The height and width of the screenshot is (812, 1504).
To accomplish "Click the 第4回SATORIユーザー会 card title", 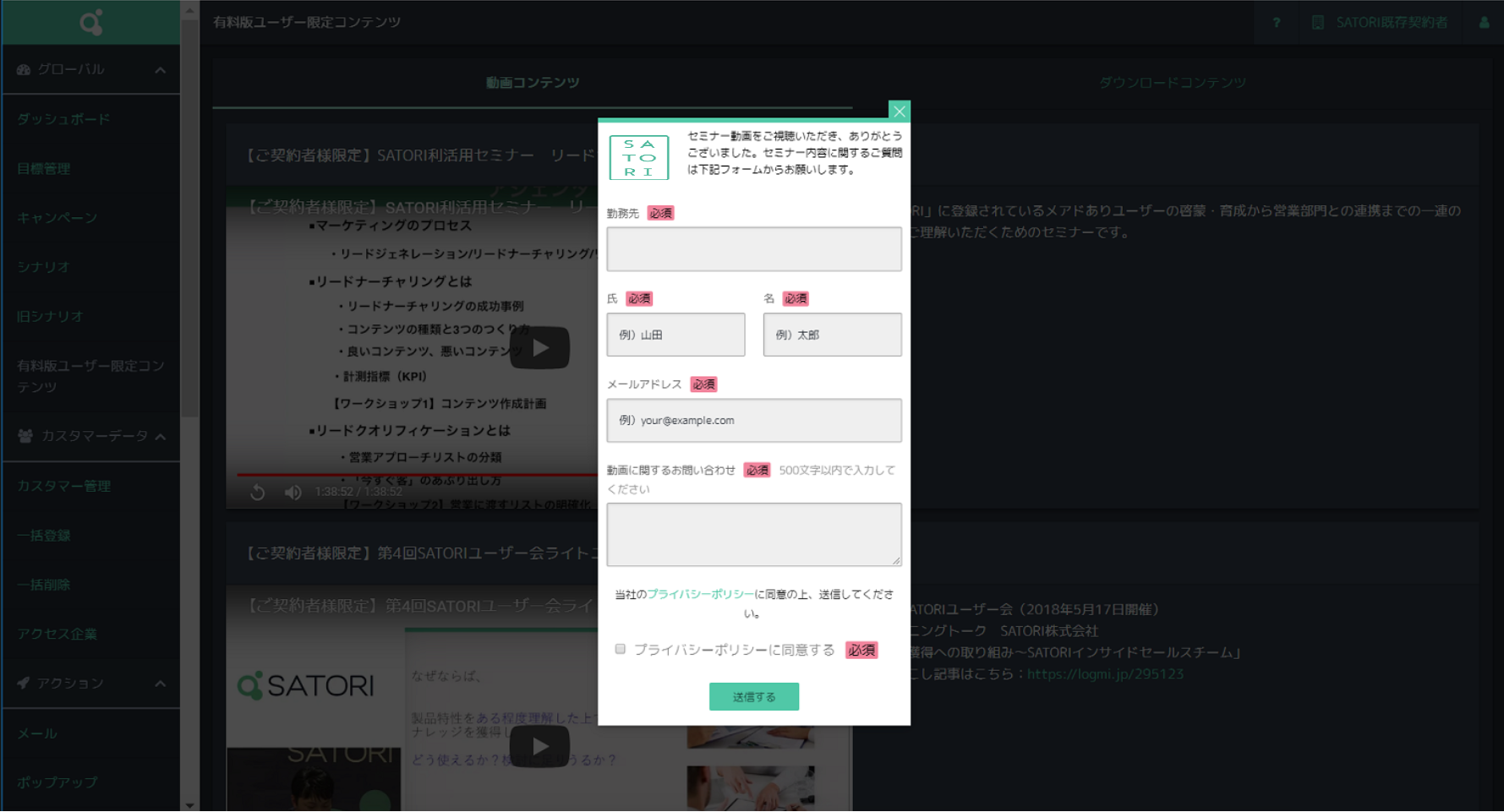I will coord(420,553).
